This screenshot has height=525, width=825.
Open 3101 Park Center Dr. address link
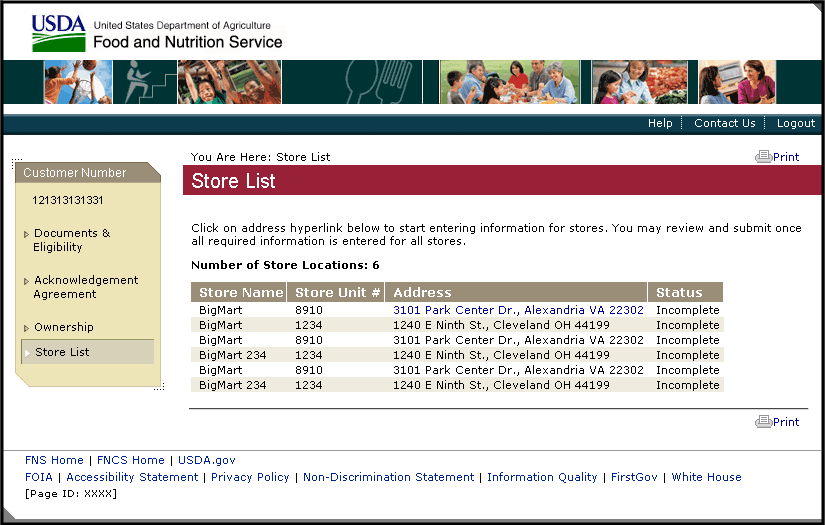click(x=518, y=310)
